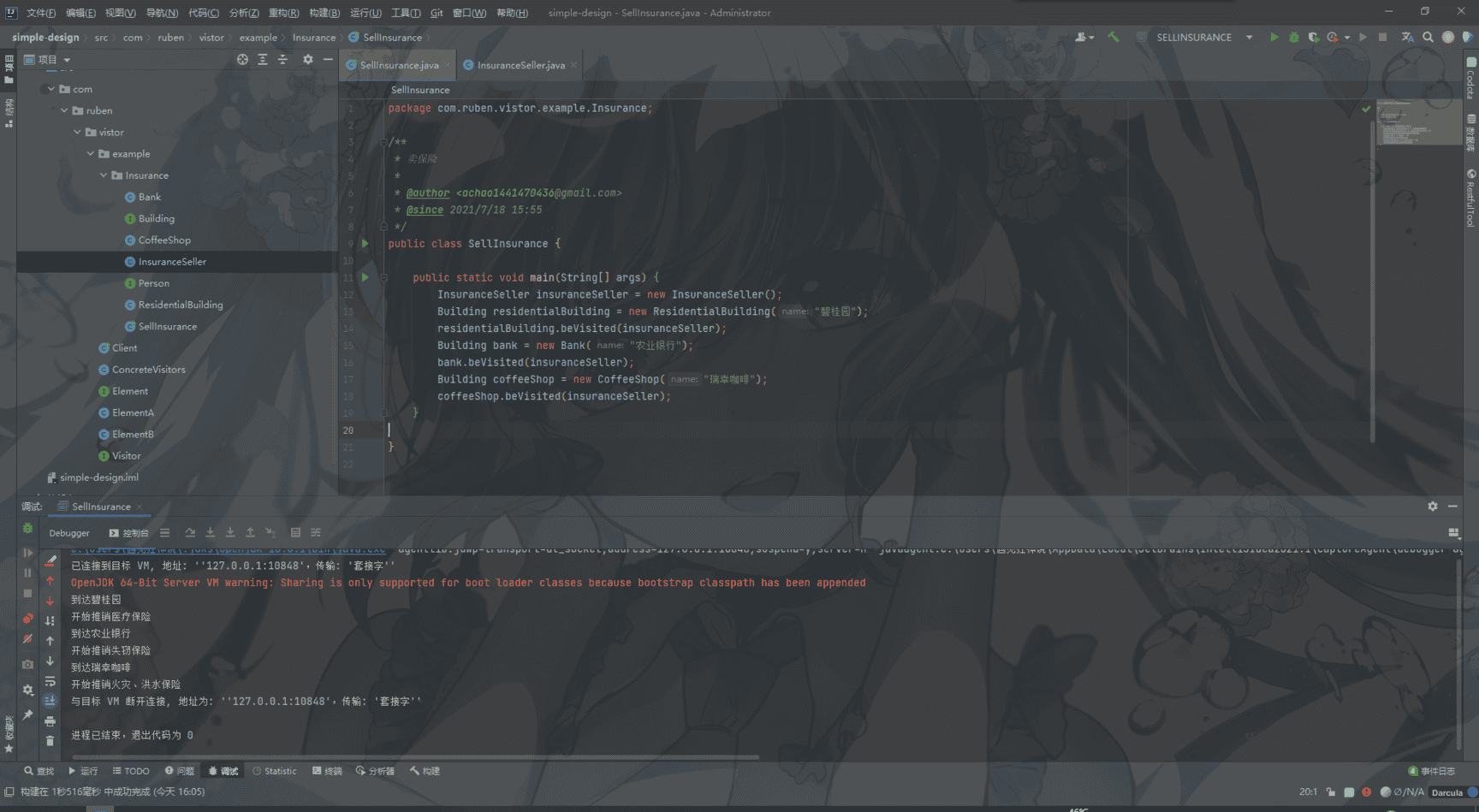
Task: Click the camera thread dump icon
Action: [x=27, y=664]
